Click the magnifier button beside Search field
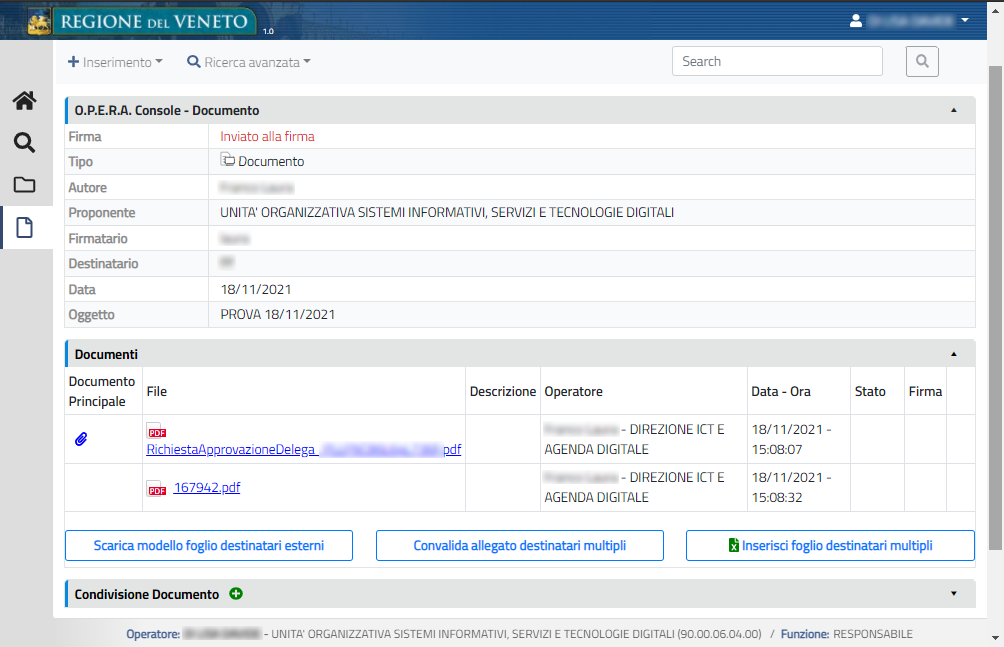Viewport: 1004px width, 647px height. coord(922,61)
